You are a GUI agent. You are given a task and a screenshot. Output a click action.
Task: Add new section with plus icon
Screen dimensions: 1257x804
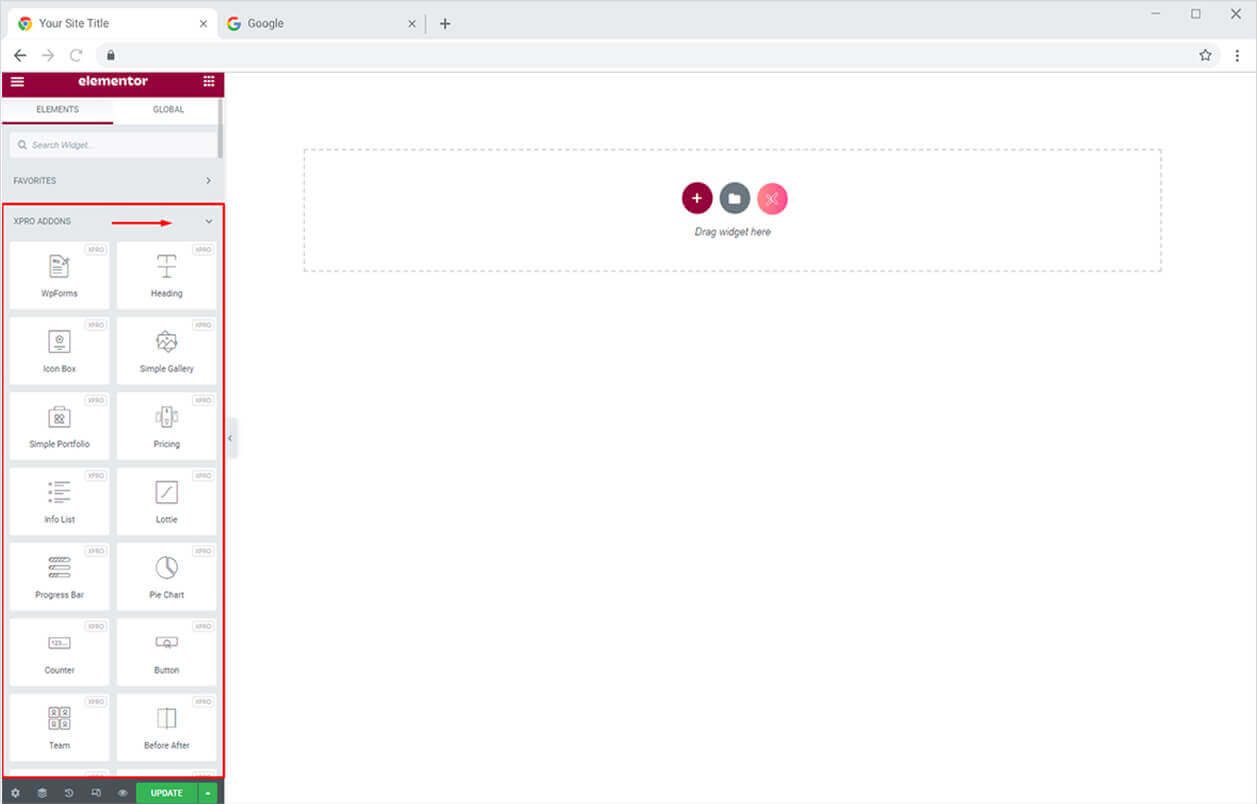click(697, 198)
